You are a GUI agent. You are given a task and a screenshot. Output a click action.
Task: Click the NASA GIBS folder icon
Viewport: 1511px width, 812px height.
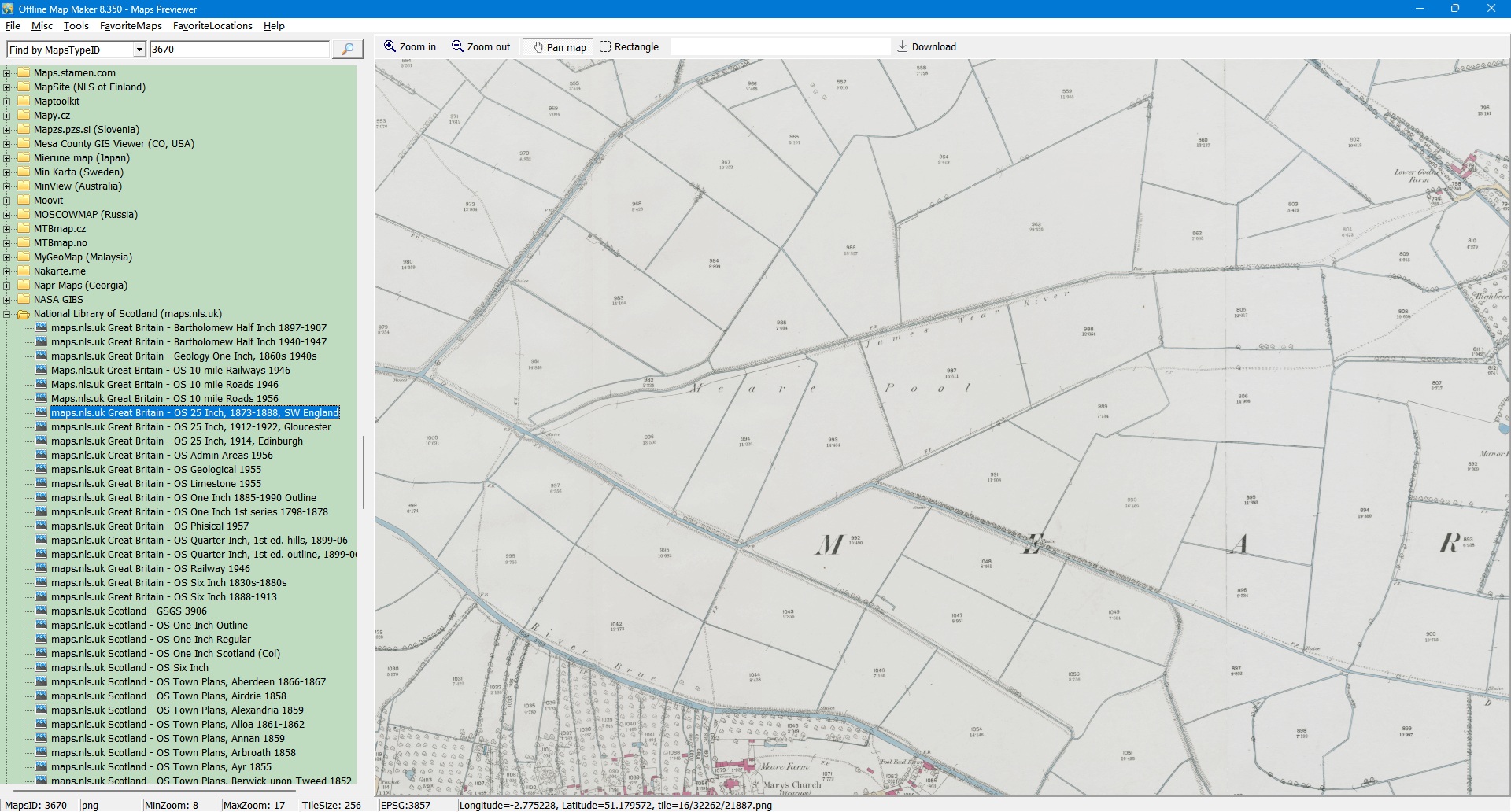24,300
